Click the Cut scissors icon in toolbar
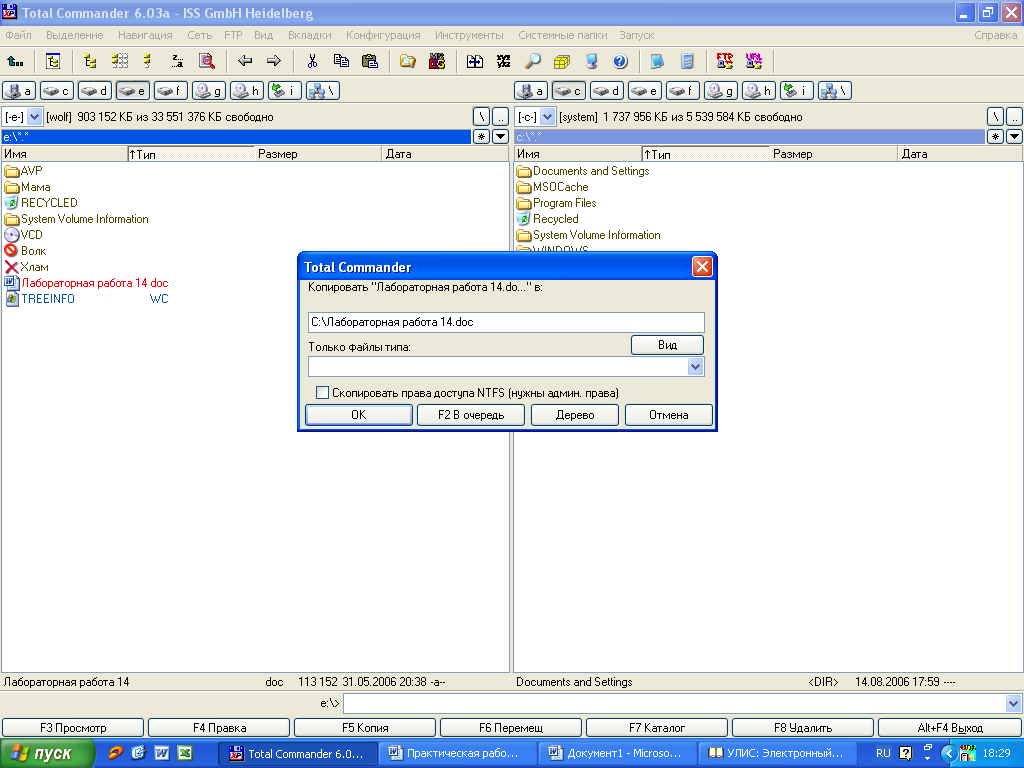 point(312,61)
